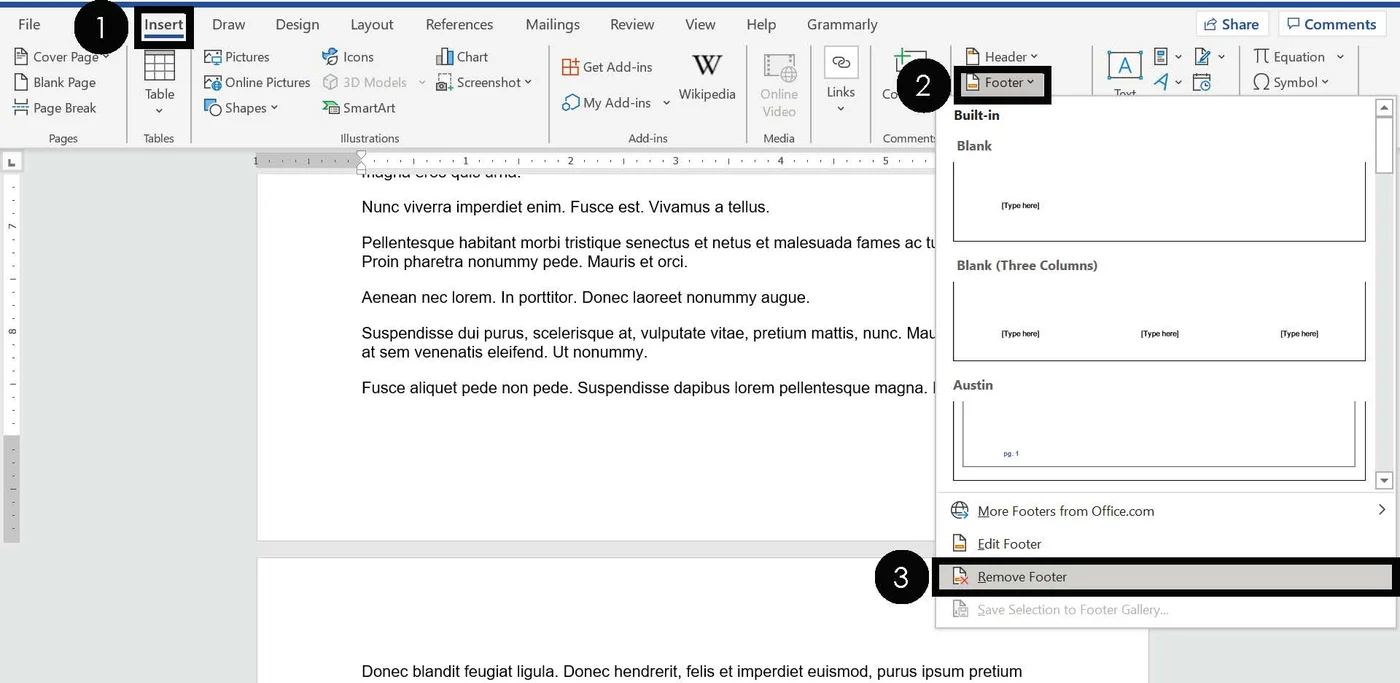Image resolution: width=1400 pixels, height=683 pixels.
Task: Click the My Add-ins icon
Action: coord(570,102)
